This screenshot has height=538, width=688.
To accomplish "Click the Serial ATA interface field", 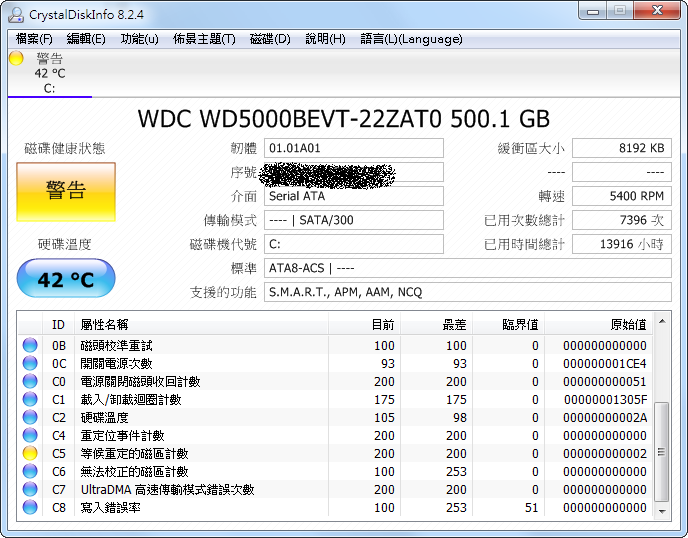I will 354,196.
